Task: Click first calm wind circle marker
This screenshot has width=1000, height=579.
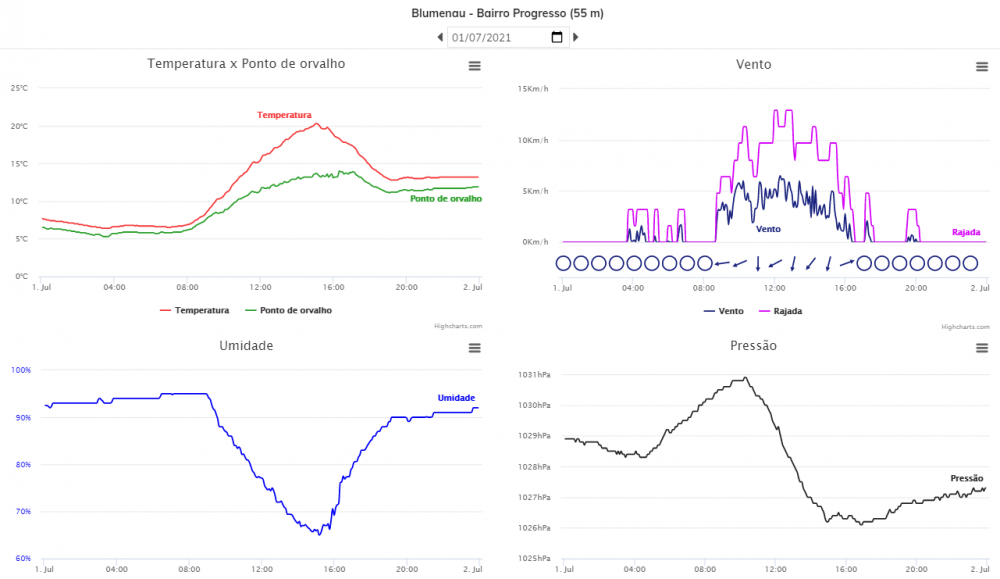Action: 563,263
